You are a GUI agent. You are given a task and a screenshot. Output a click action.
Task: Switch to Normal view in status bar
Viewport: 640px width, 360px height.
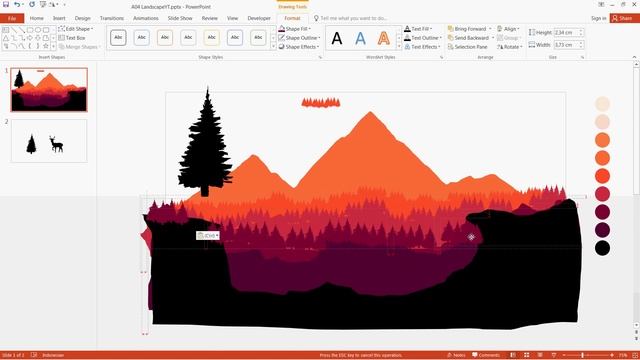click(x=513, y=355)
